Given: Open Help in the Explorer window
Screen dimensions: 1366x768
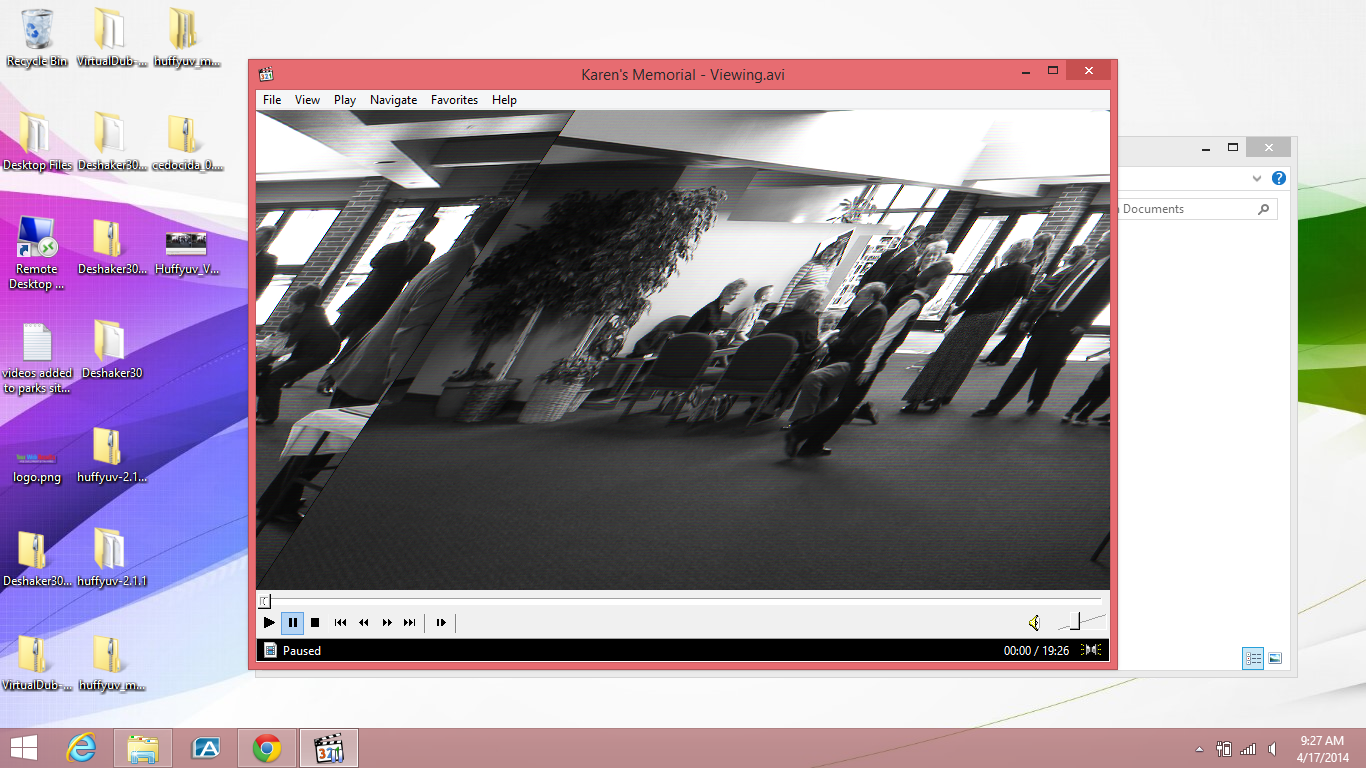Looking at the screenshot, I should 1278,178.
